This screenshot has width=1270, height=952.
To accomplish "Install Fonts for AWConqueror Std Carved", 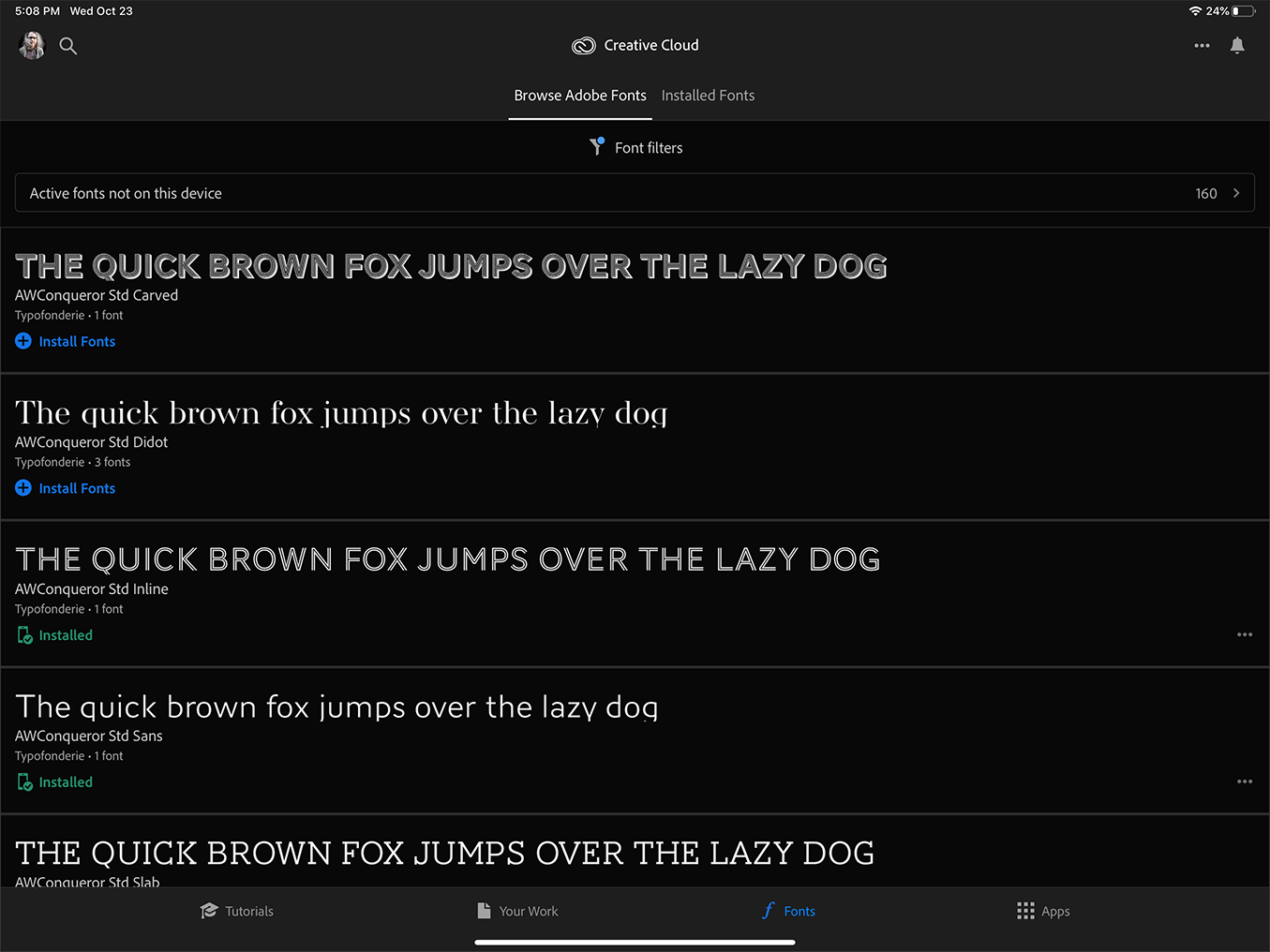I will point(66,341).
